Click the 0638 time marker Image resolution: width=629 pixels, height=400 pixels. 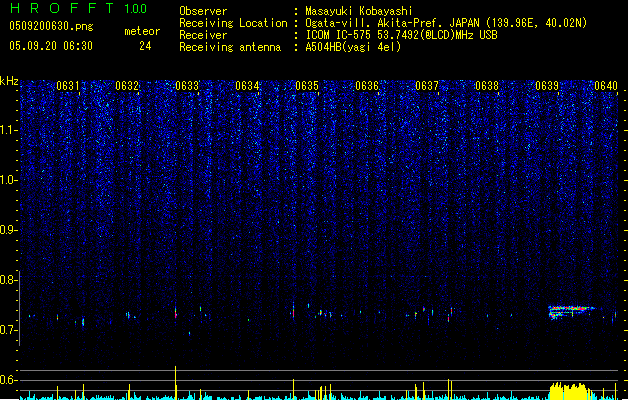[x=487, y=86]
